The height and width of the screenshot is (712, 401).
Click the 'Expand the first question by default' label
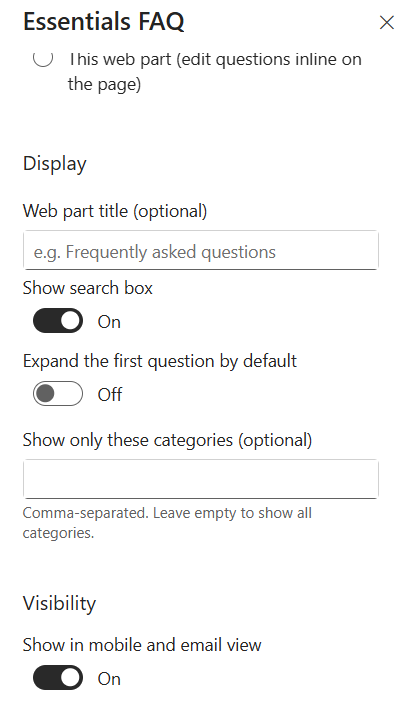point(160,361)
